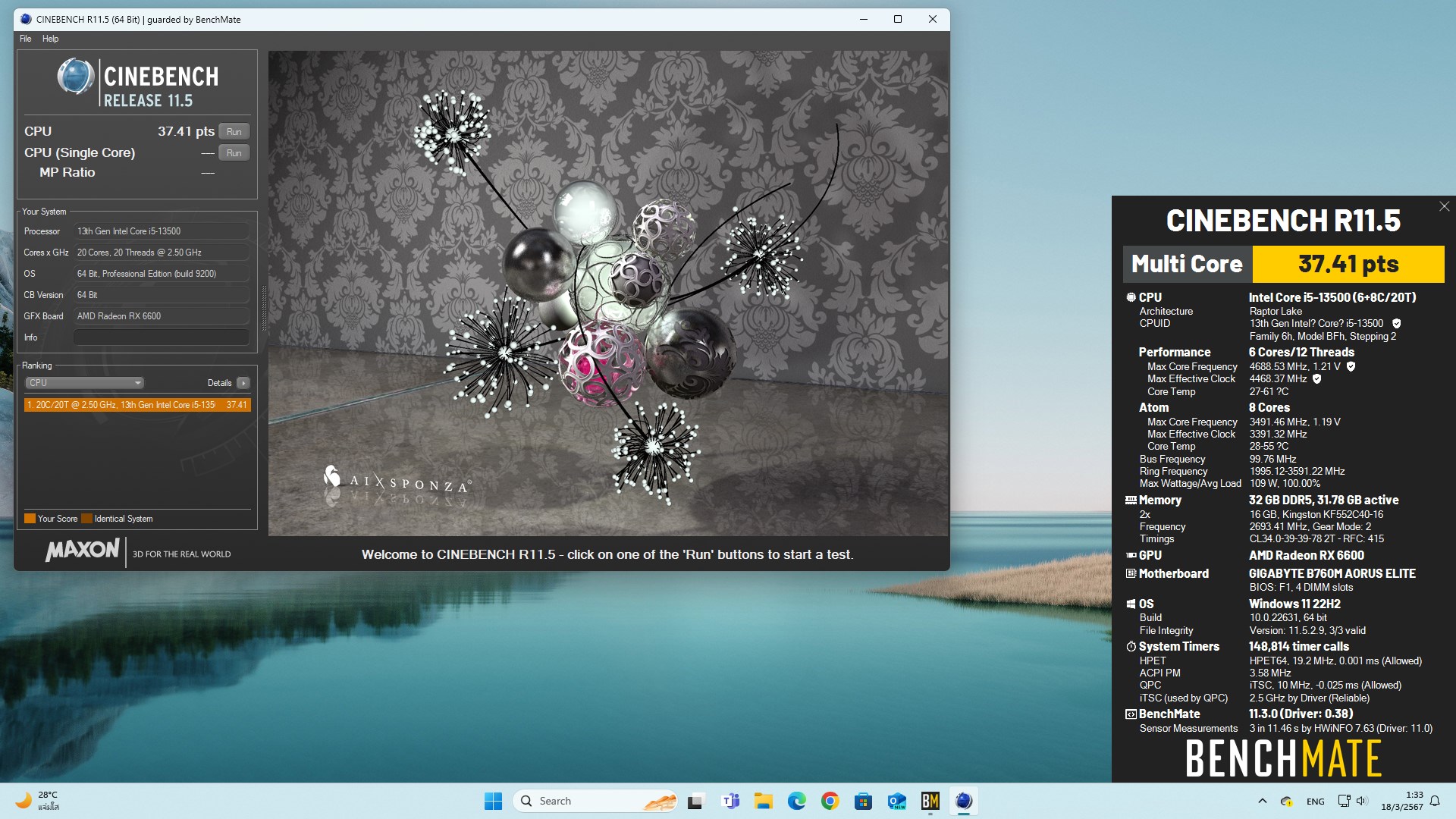This screenshot has width=1456, height=819.
Task: Open Microsoft Edge from the taskbar
Action: (796, 801)
